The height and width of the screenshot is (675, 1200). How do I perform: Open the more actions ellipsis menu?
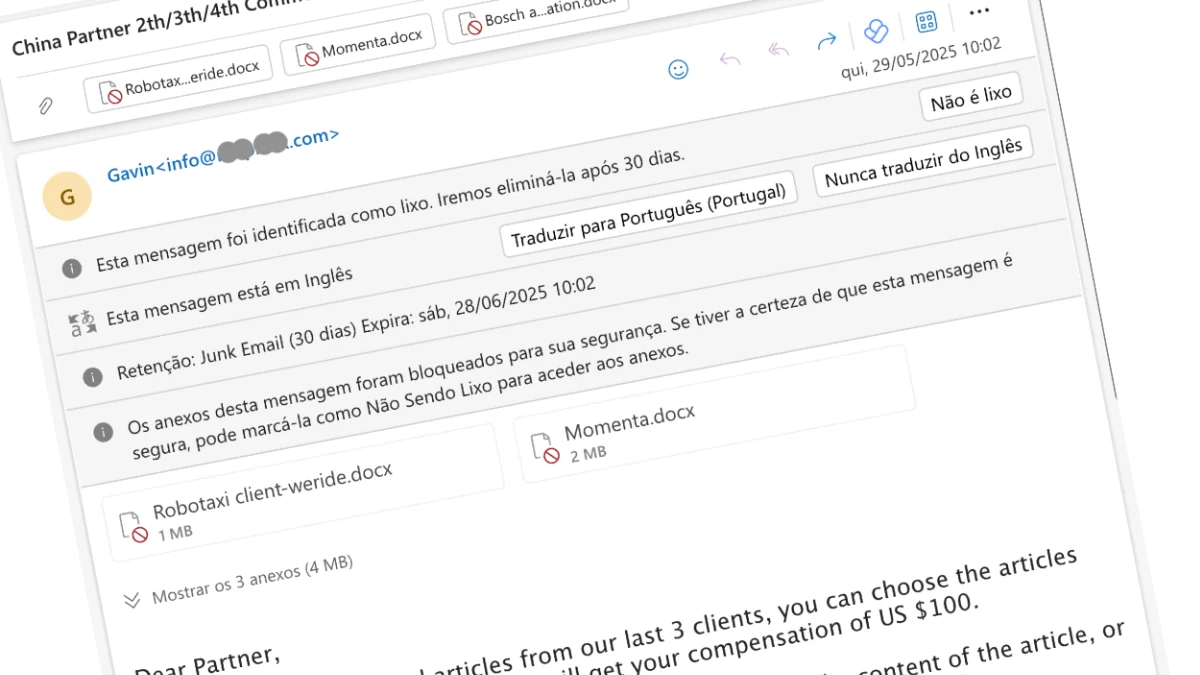coord(979,11)
